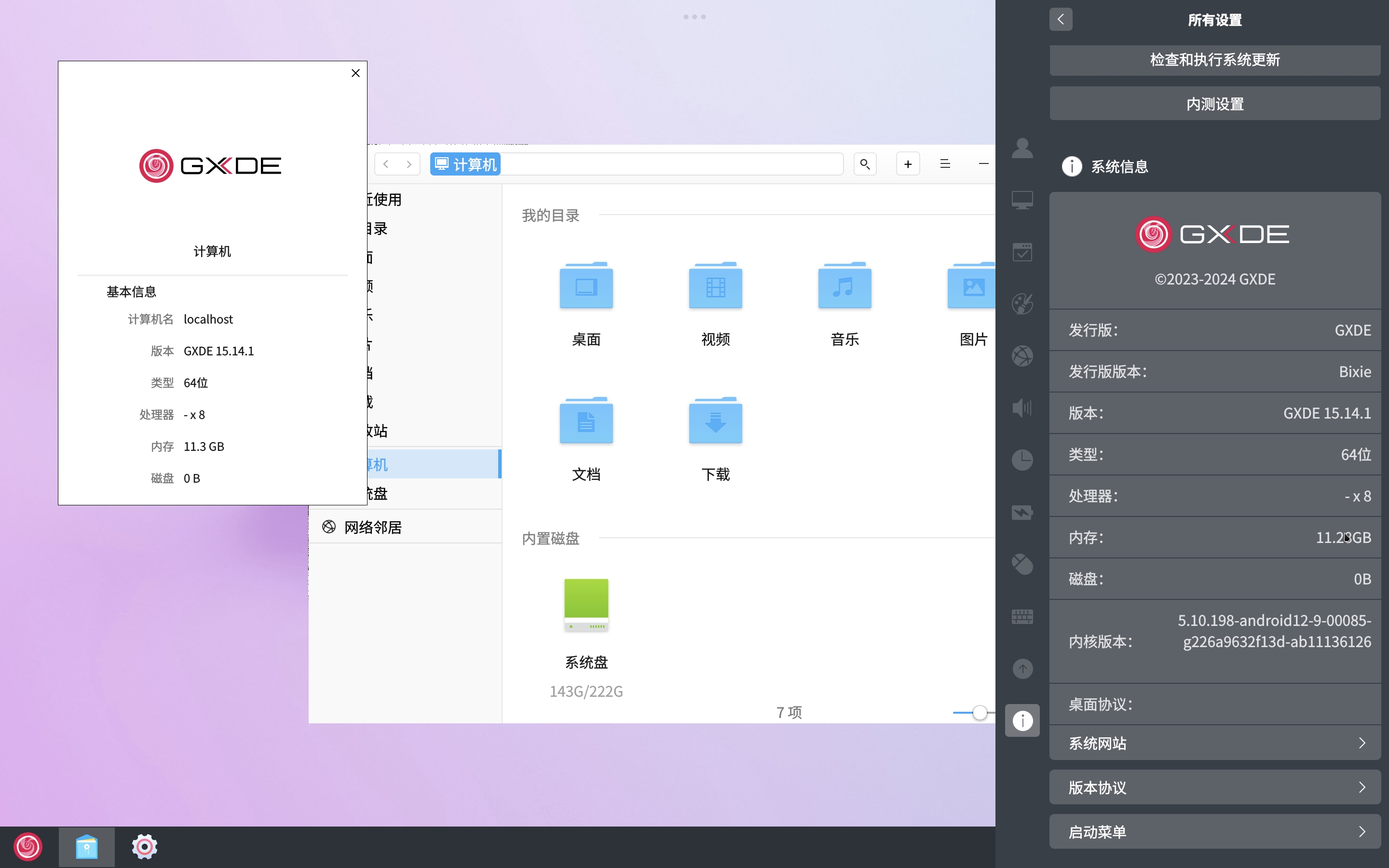Open the Default Applications checklist icon
Viewport: 1389px width, 868px height.
pyautogui.click(x=1022, y=252)
